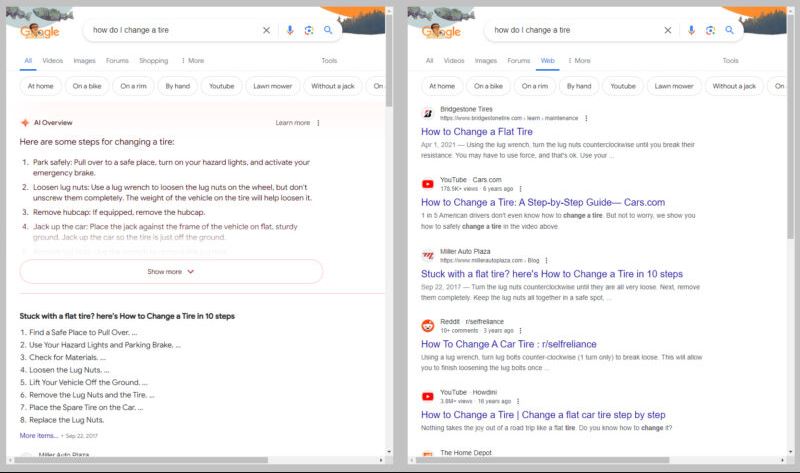Click the search input field in right window
The height and width of the screenshot is (473, 800).
point(575,30)
